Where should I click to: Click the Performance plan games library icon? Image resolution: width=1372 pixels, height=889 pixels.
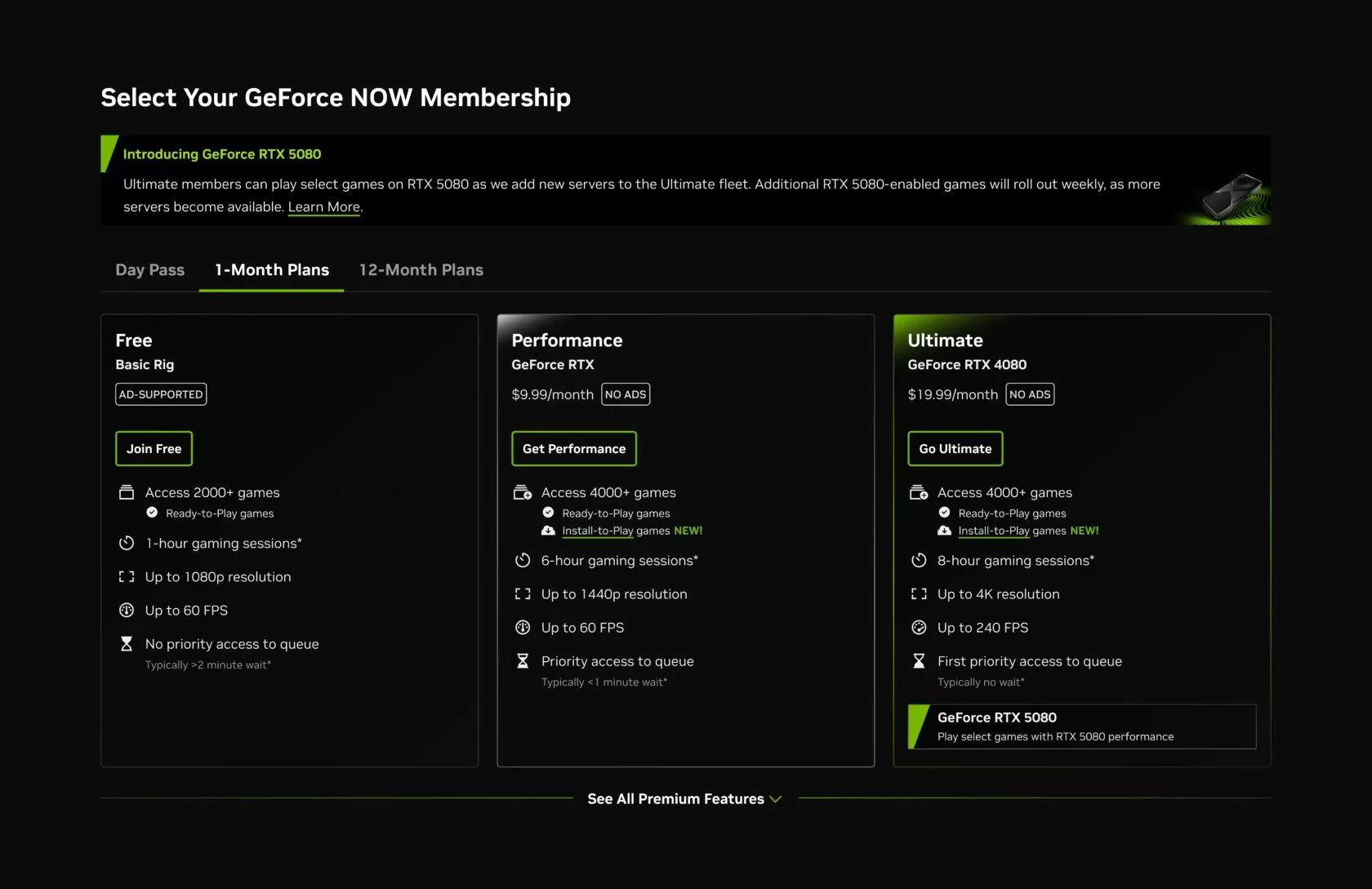tap(523, 492)
